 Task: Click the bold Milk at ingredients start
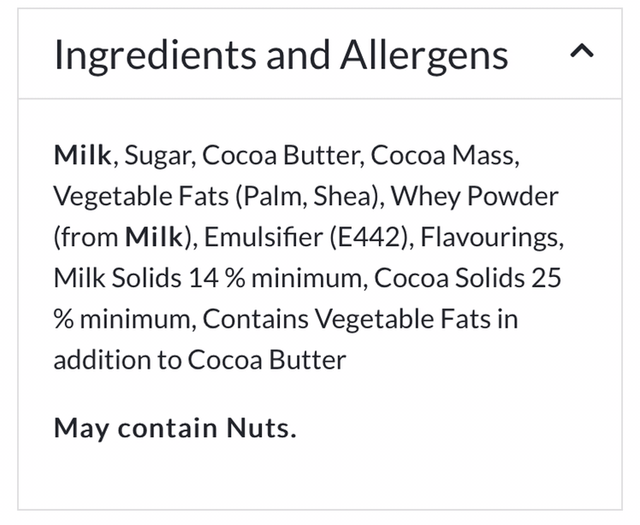tap(83, 156)
